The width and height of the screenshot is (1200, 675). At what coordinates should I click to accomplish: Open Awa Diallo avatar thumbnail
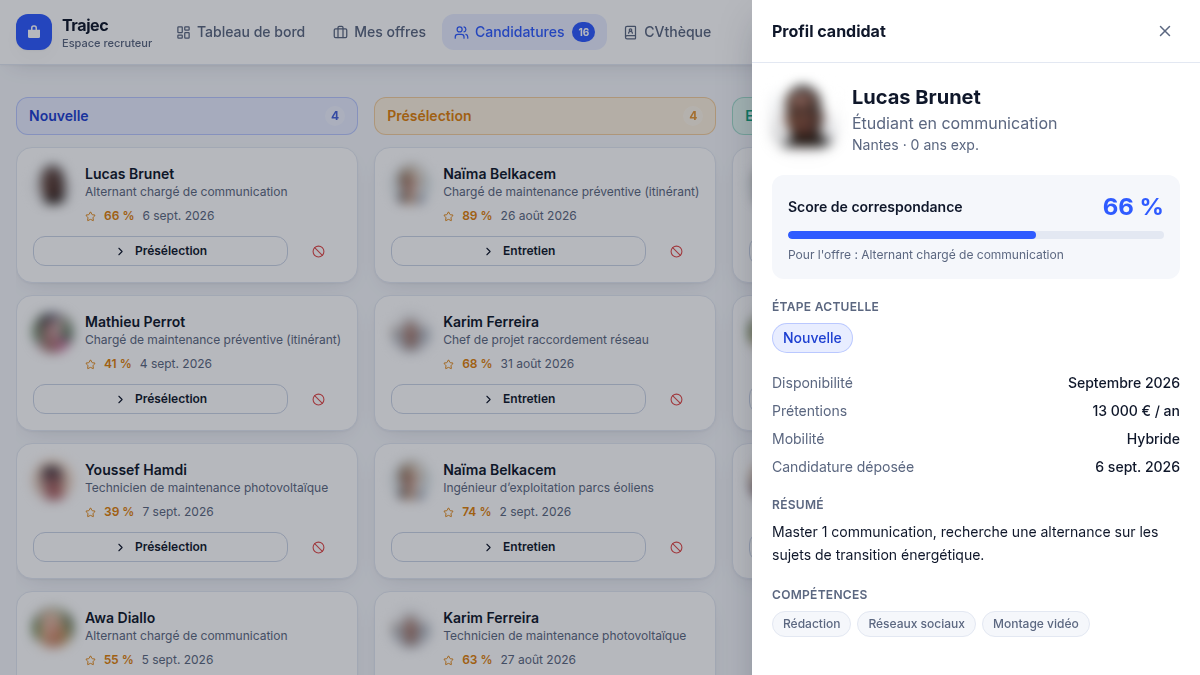53,629
